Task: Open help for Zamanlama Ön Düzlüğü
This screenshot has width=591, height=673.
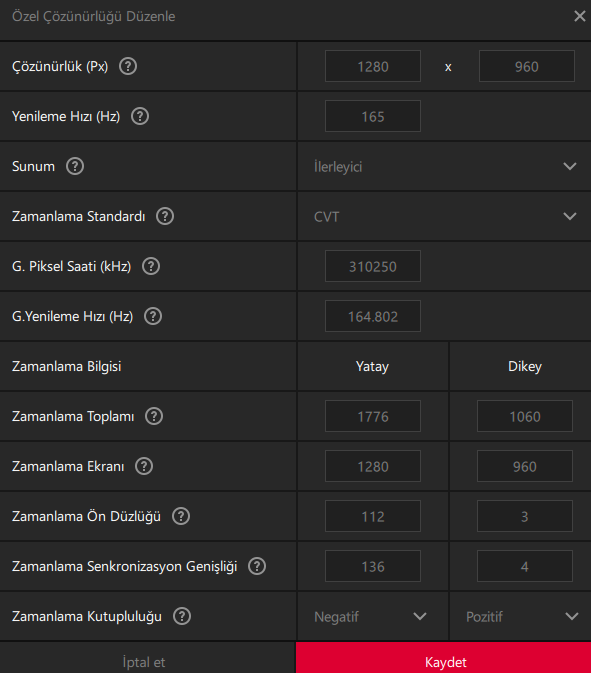Action: [181, 516]
